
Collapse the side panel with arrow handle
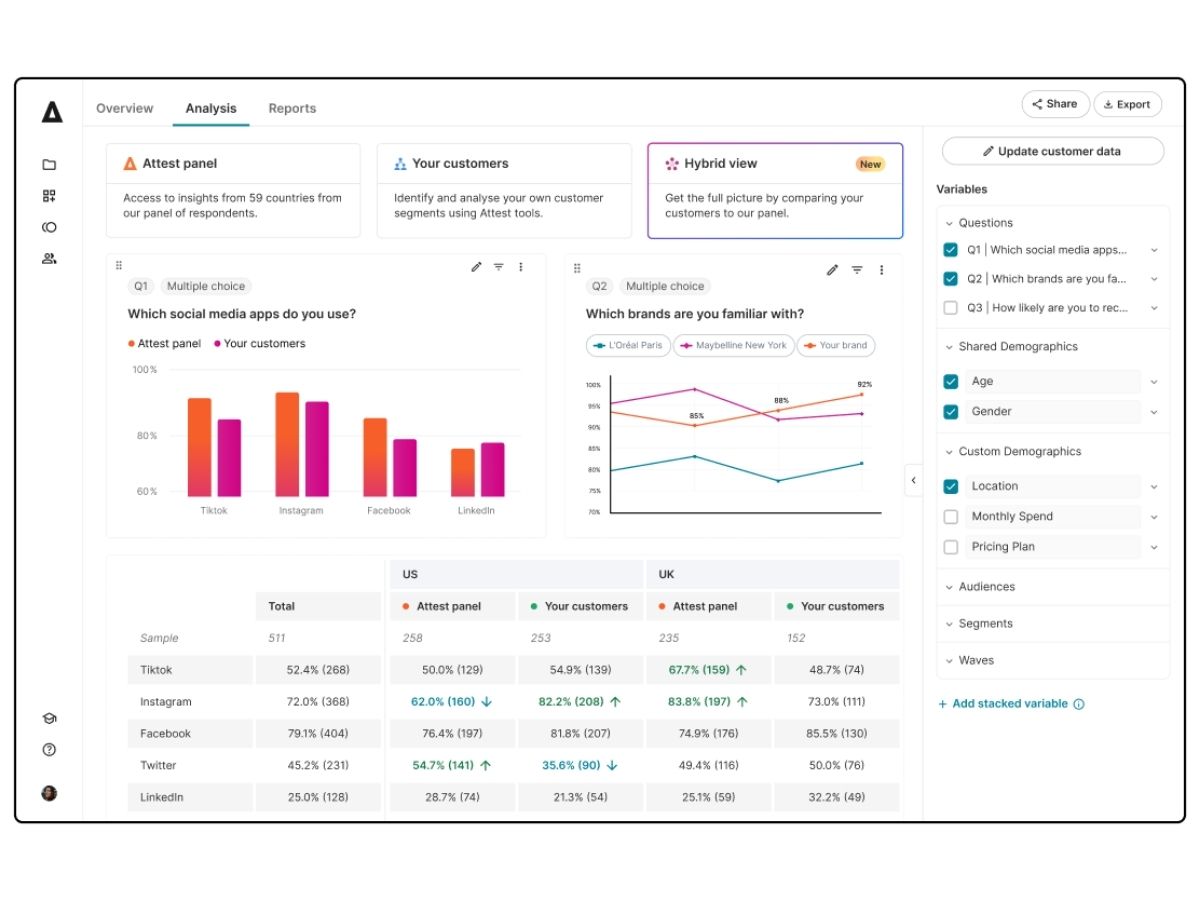913,480
